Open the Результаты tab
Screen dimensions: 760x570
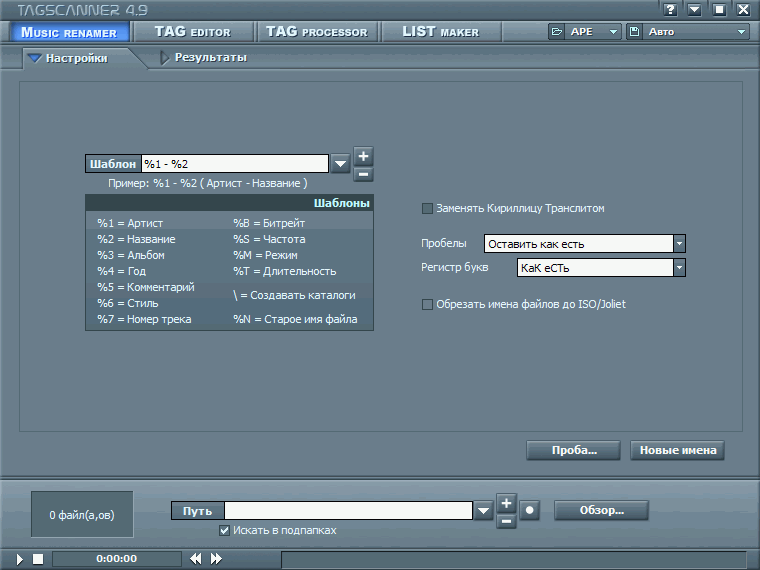pos(210,58)
